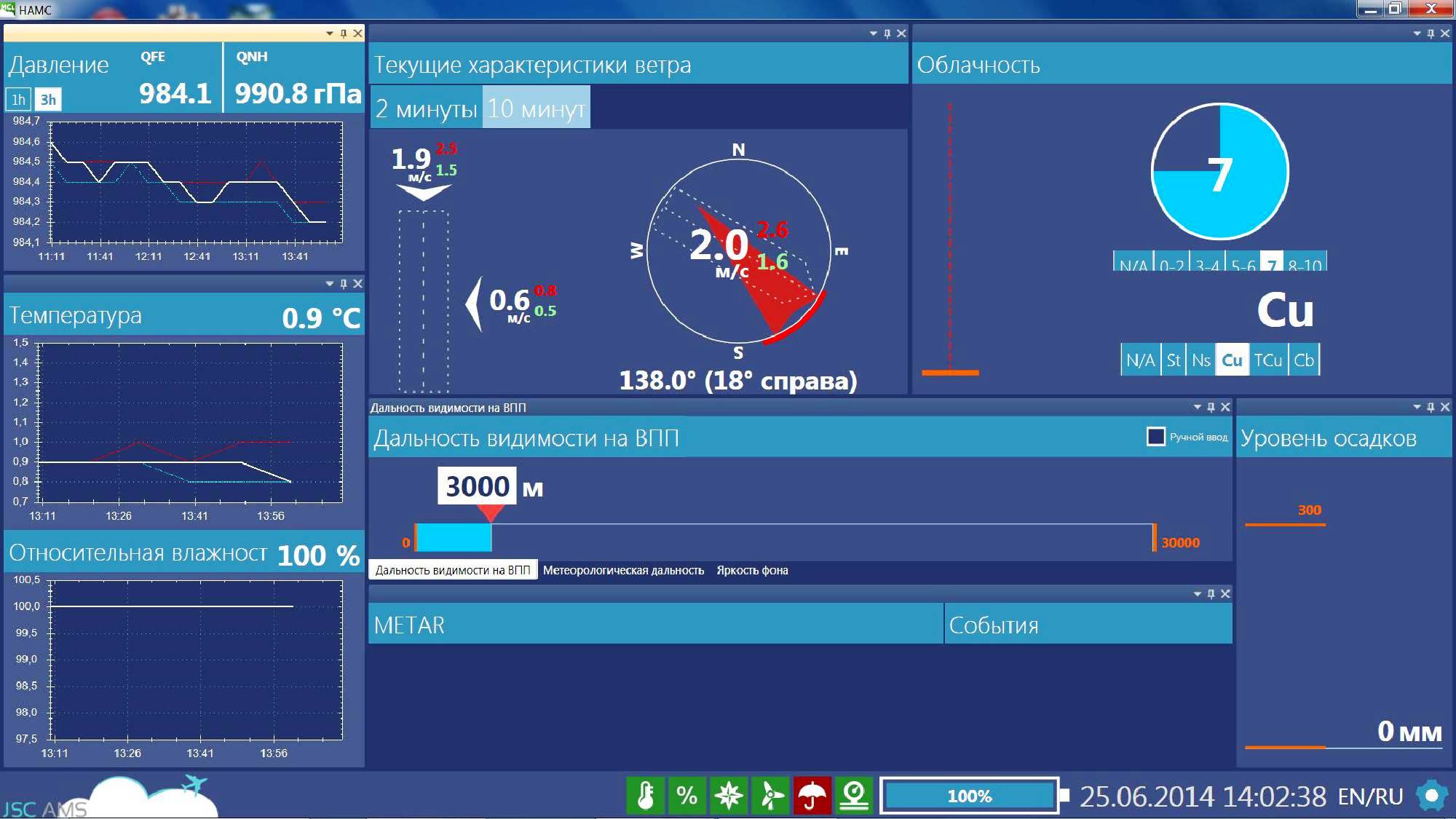Set cloud type to St
Viewport: 1456px width, 819px height.
(x=1173, y=360)
